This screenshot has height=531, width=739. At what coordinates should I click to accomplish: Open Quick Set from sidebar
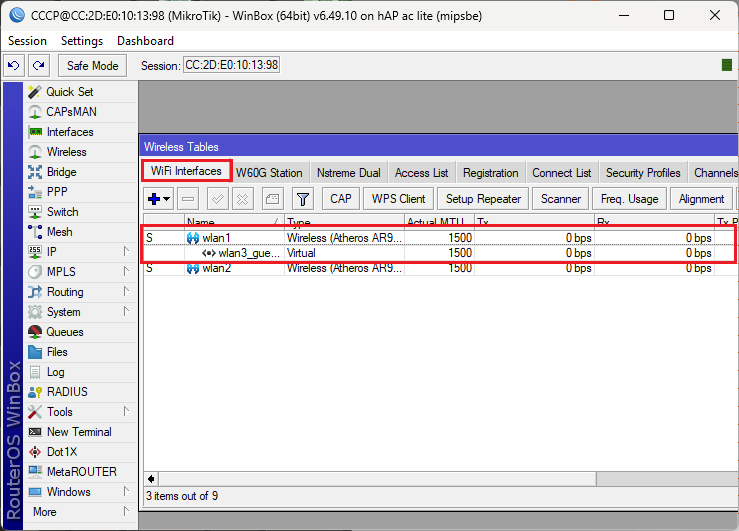click(80, 92)
